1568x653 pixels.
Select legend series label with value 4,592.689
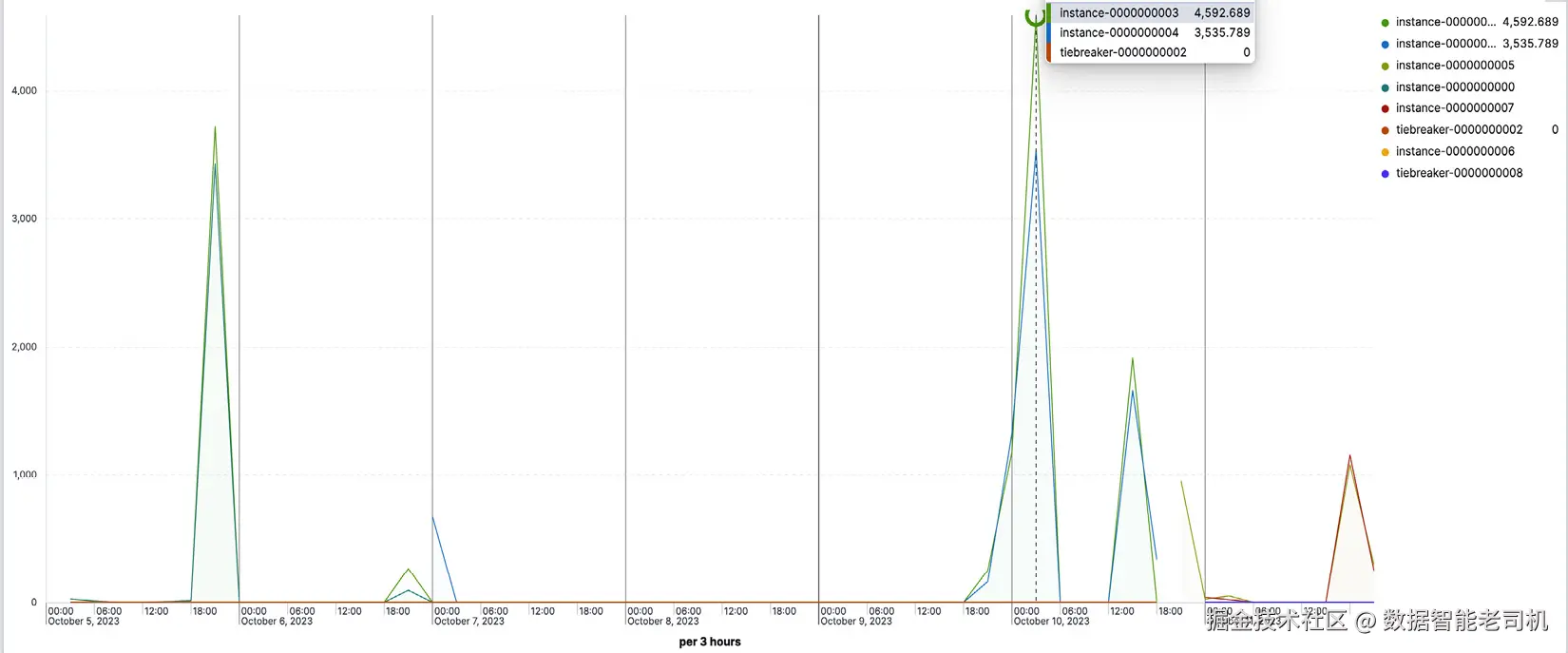[1445, 22]
